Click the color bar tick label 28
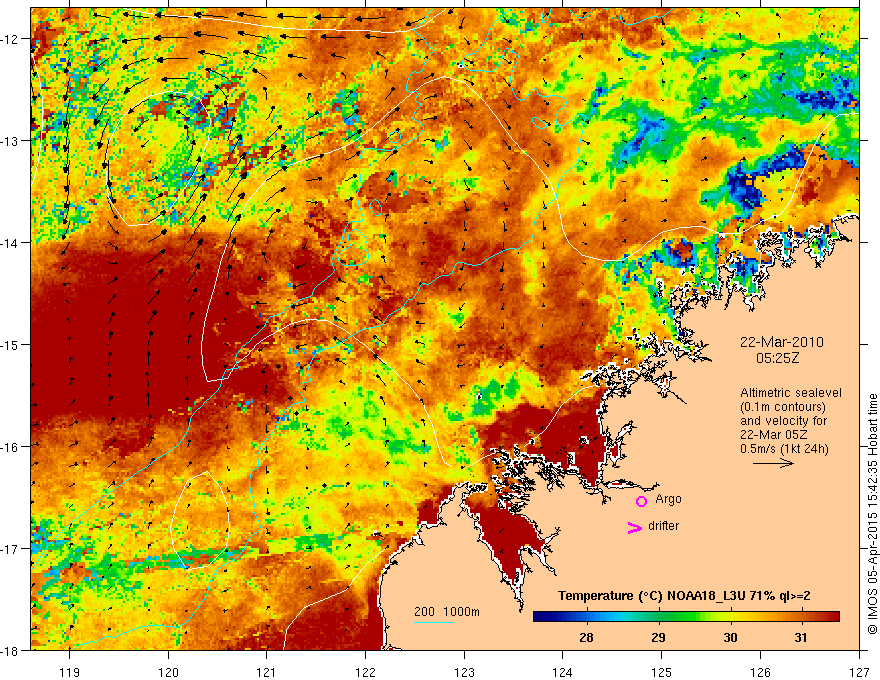 tap(586, 638)
